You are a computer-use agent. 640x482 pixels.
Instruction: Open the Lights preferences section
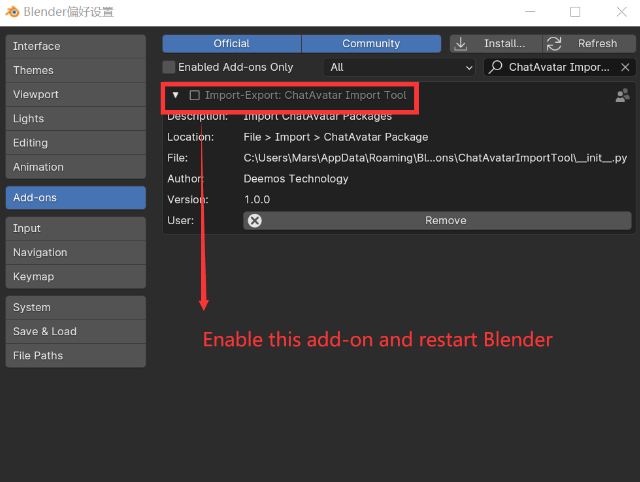tap(76, 119)
